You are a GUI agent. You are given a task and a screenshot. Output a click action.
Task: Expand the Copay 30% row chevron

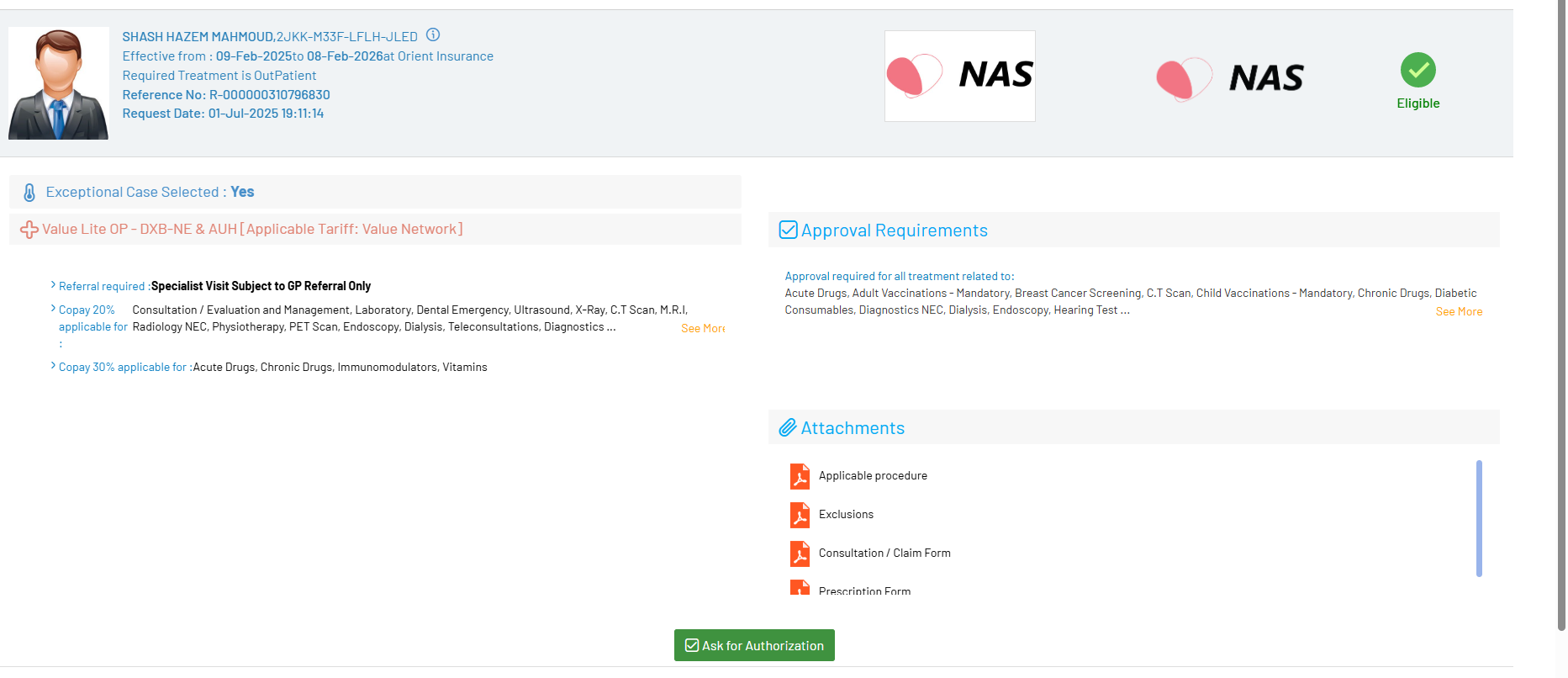[x=53, y=366]
